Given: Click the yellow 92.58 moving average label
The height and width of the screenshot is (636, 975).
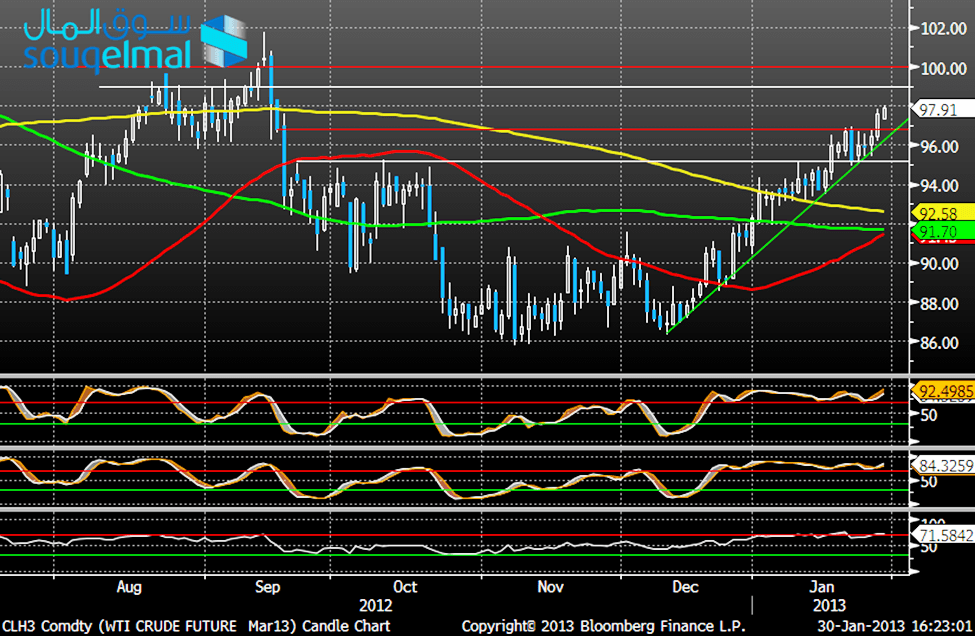Looking at the screenshot, I should point(942,213).
